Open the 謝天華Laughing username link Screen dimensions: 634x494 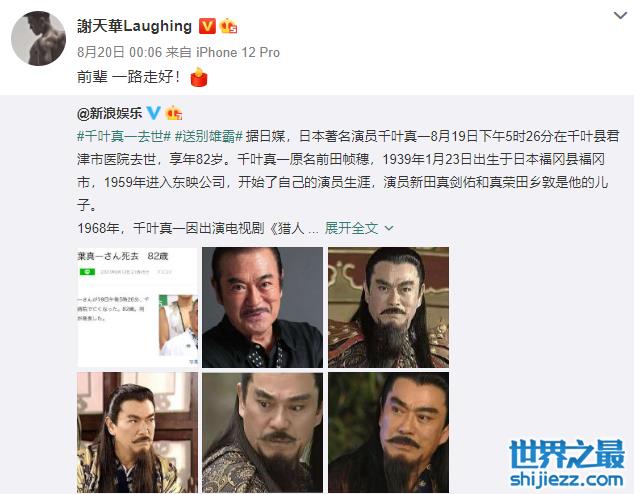click(135, 26)
